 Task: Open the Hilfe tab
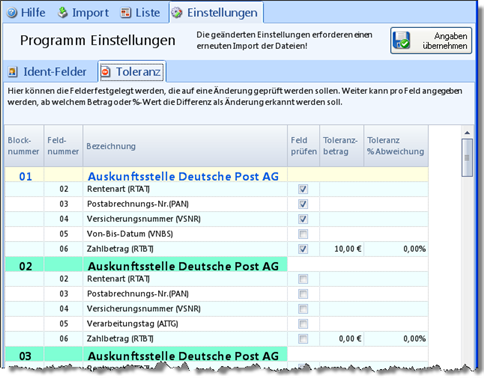point(26,13)
